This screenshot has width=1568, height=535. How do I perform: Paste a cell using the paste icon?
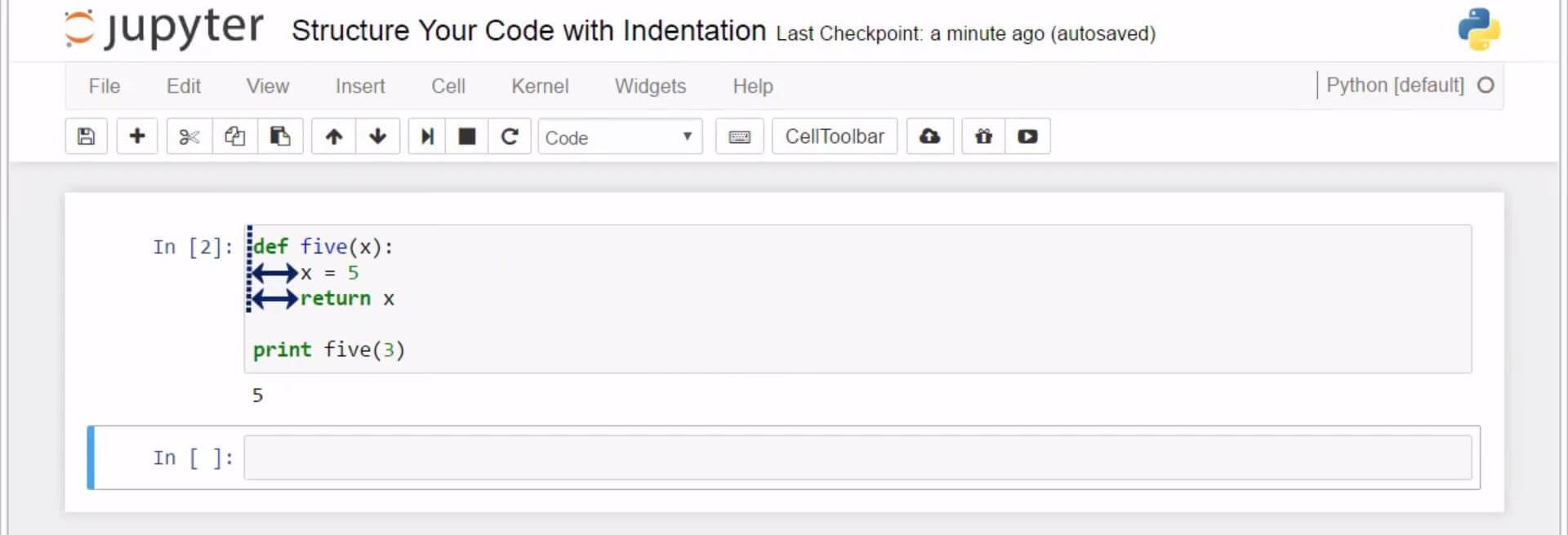coord(280,136)
